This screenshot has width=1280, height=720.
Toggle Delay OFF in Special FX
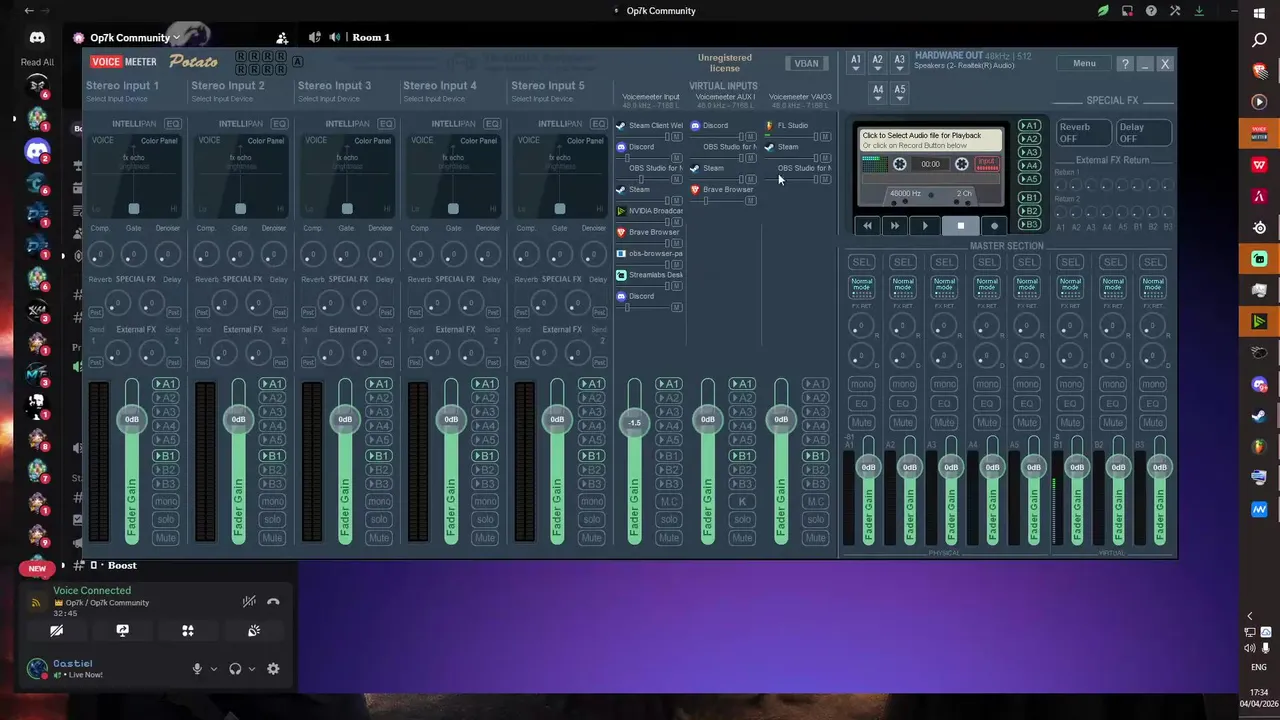coord(1143,133)
